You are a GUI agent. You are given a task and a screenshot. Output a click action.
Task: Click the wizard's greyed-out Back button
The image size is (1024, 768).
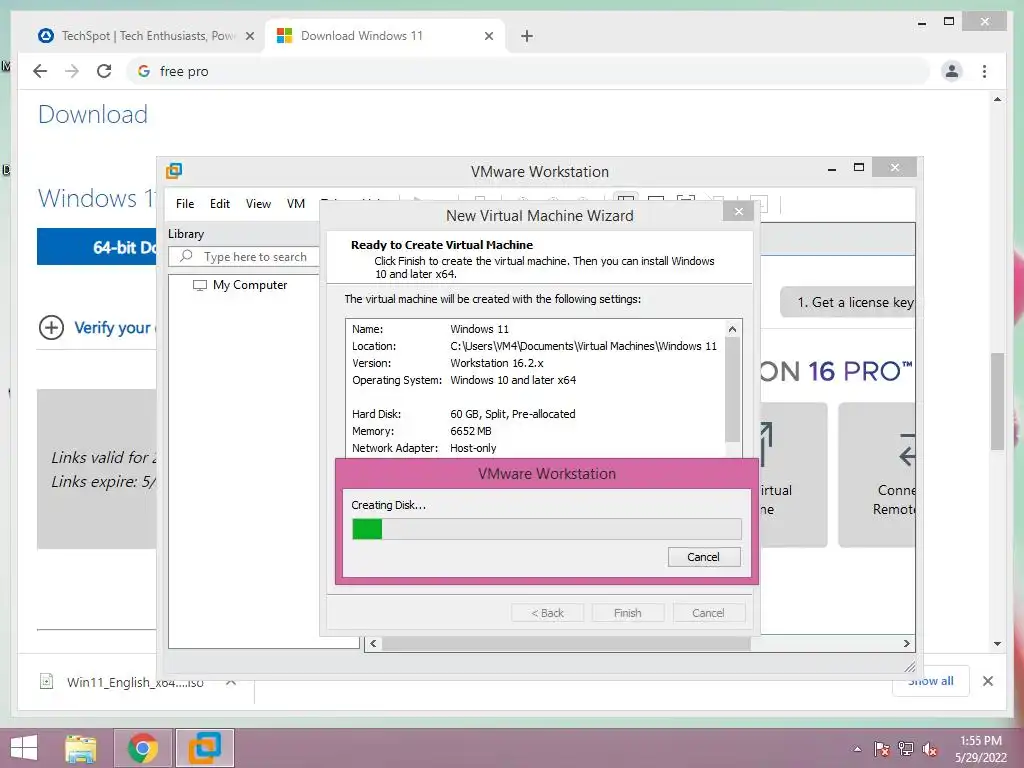click(x=547, y=613)
